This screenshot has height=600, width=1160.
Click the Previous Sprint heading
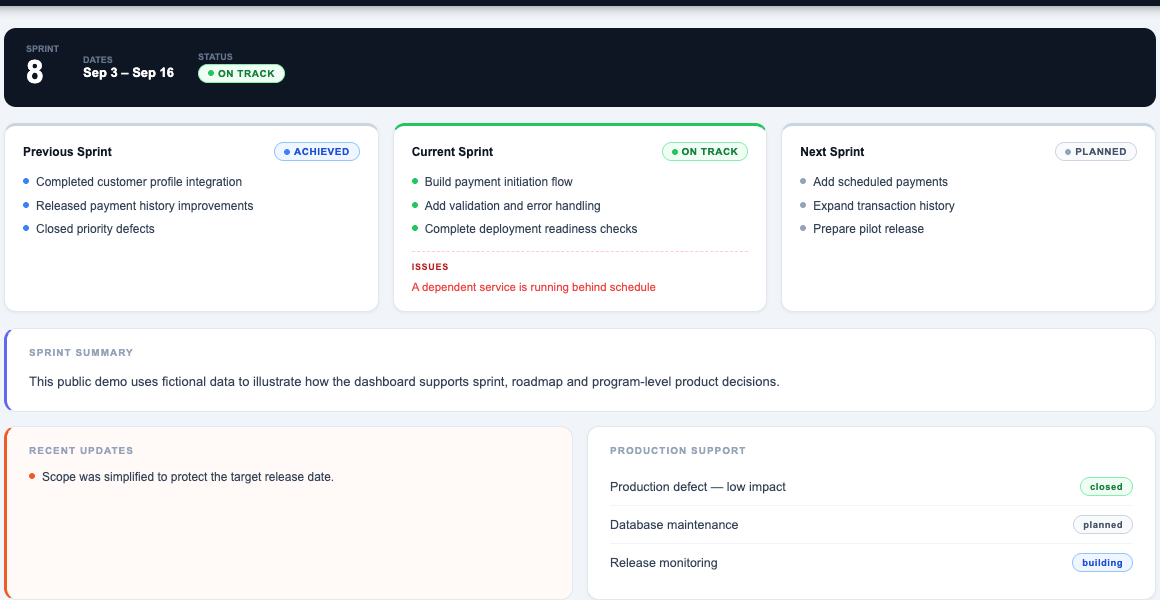point(67,152)
